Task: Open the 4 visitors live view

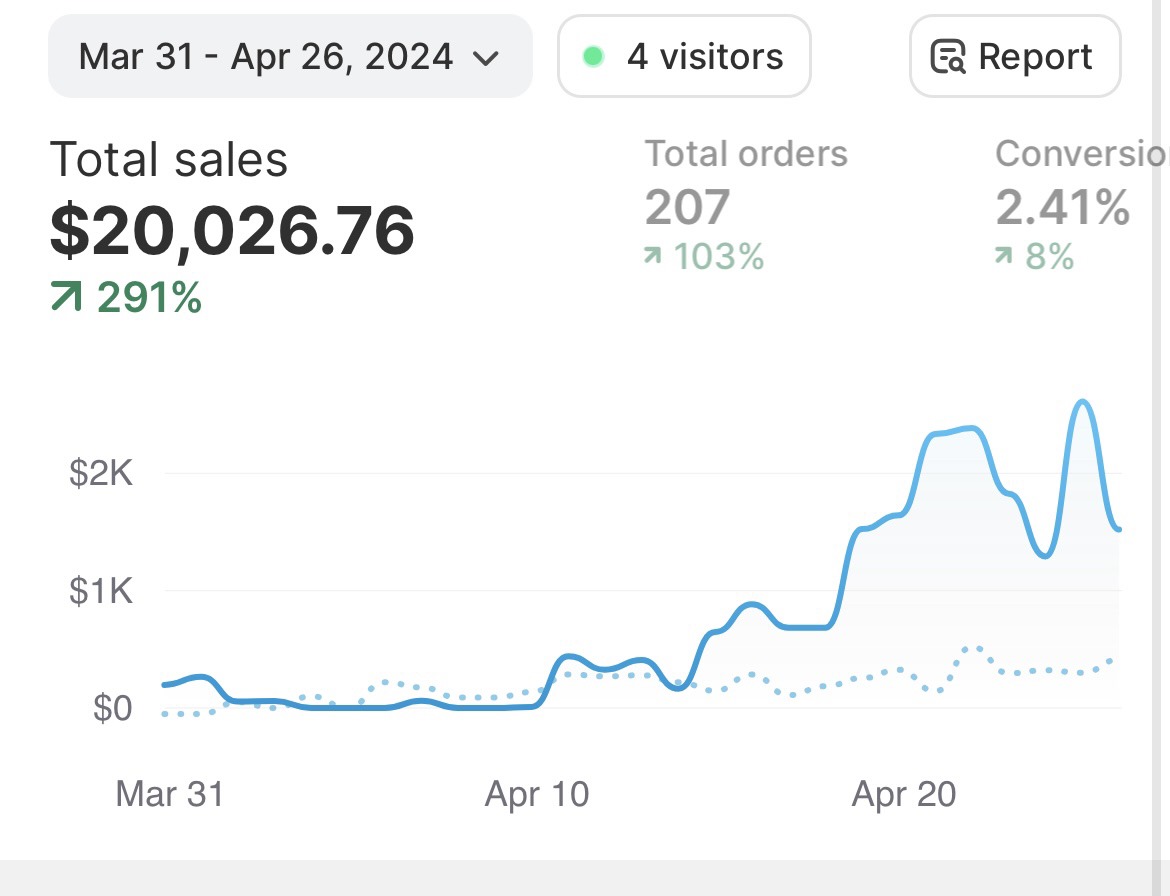Action: tap(684, 56)
